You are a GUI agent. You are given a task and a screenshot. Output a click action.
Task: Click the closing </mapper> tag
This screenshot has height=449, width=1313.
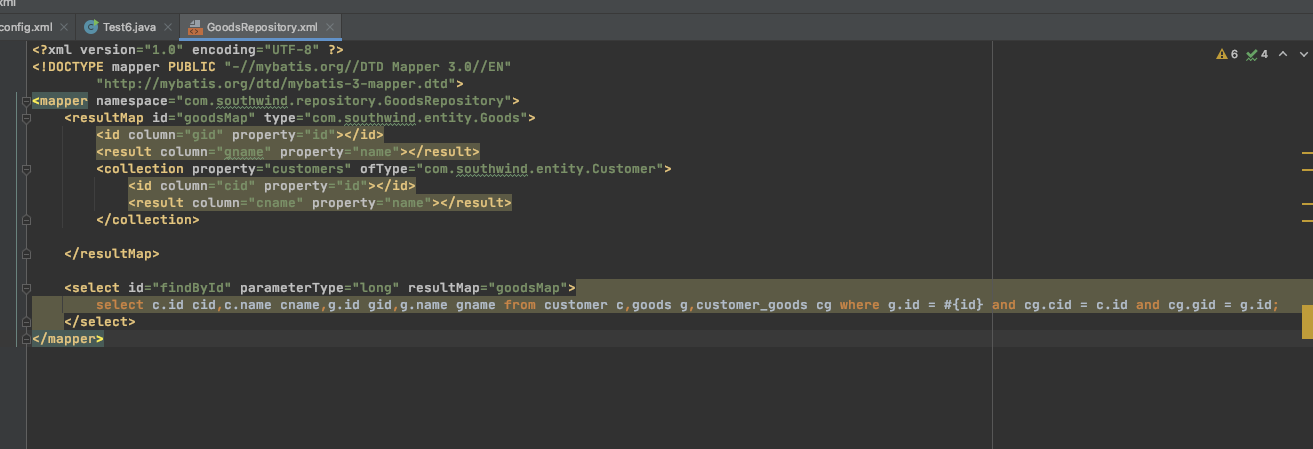pyautogui.click(x=68, y=339)
